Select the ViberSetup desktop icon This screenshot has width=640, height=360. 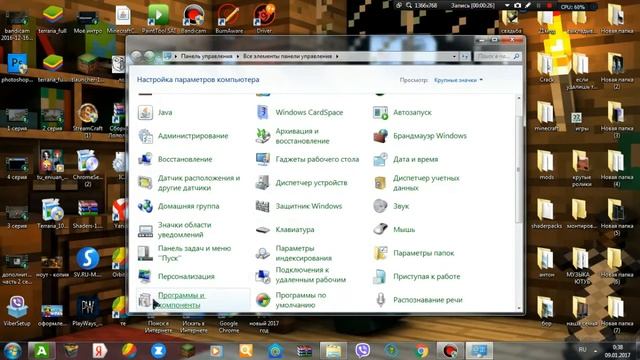click(x=17, y=311)
